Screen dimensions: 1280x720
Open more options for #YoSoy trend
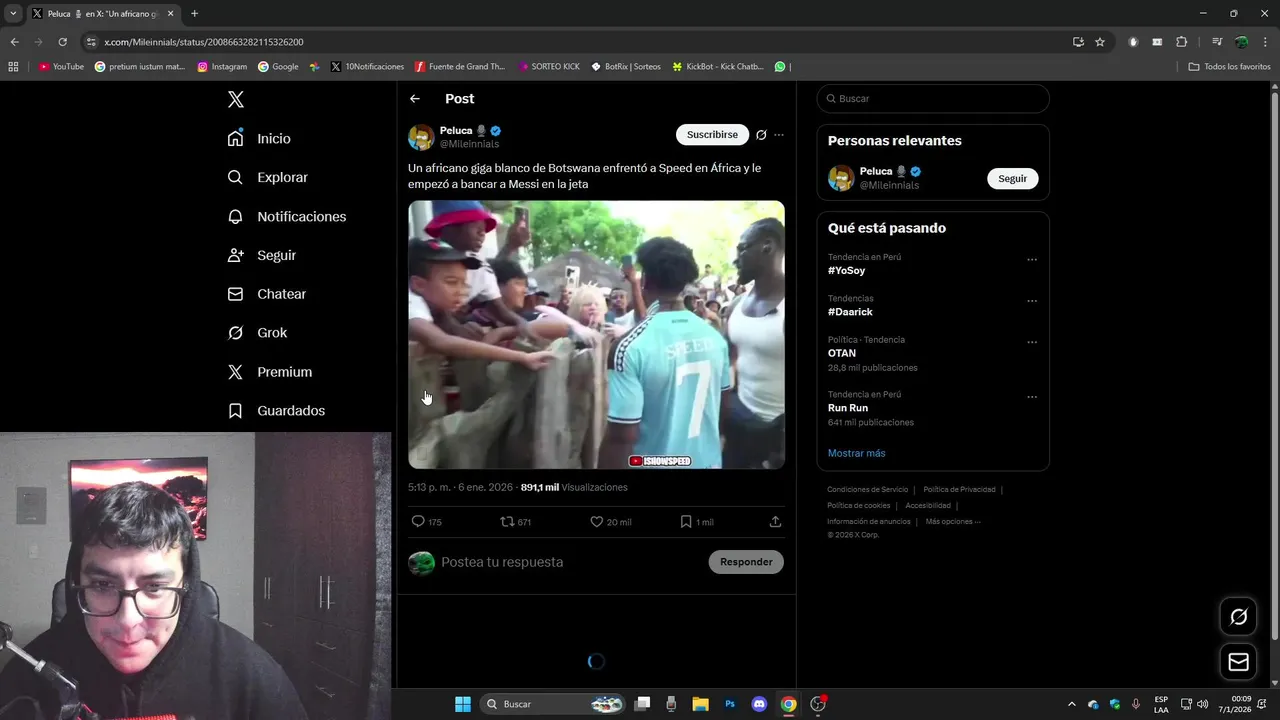1032,260
